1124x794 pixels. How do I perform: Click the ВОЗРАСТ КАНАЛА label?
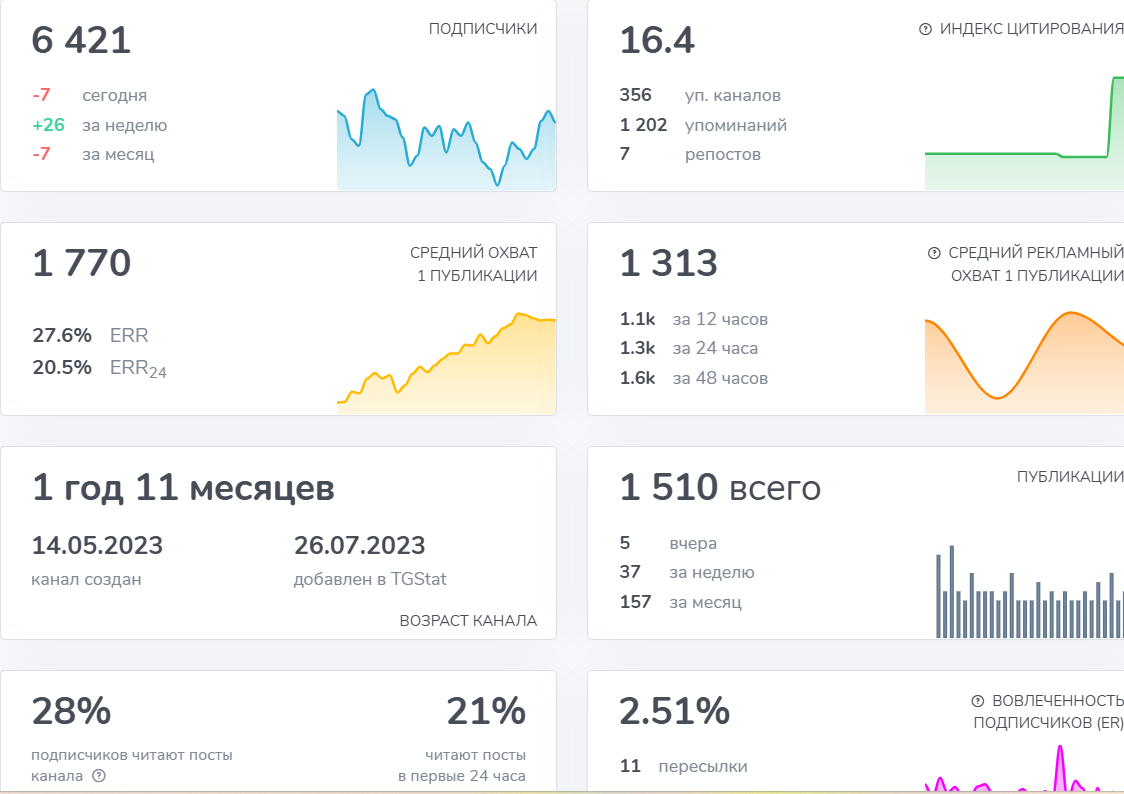pyautogui.click(x=468, y=621)
